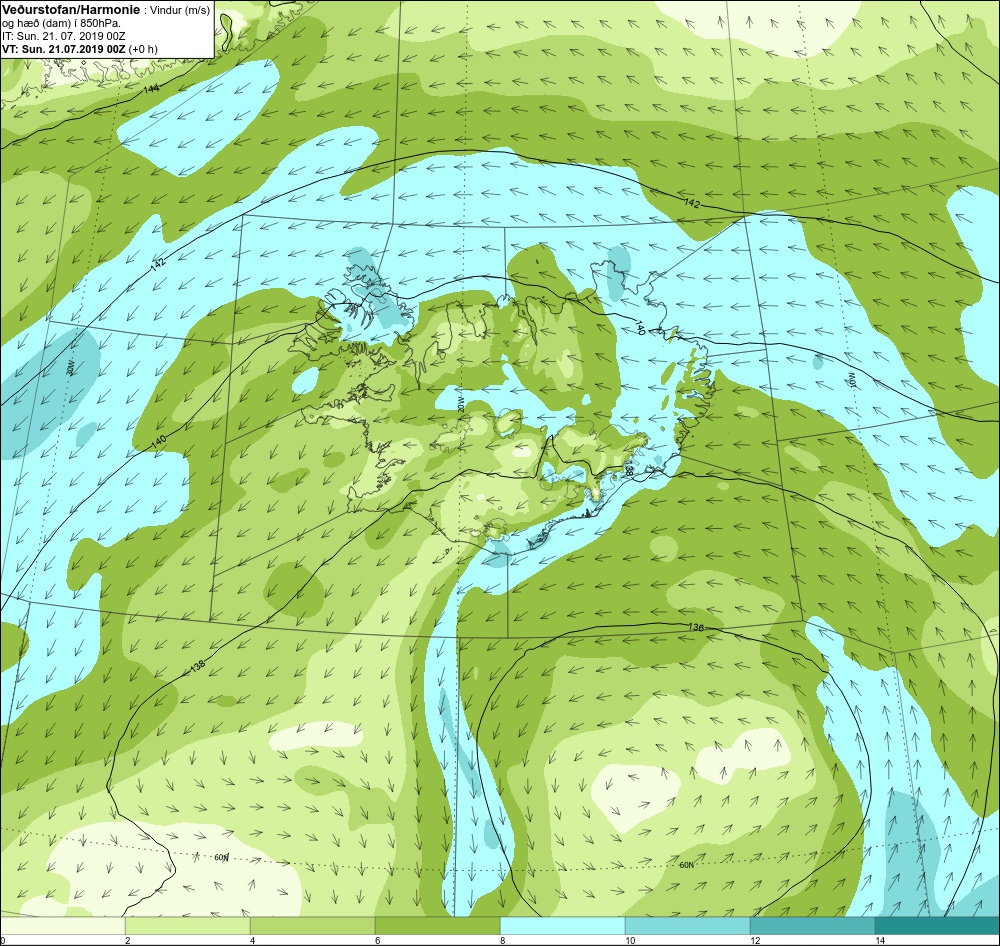This screenshot has height=946, width=1000.
Task: Click the 0–2 m/s palest legend color
Action: tap(62, 926)
